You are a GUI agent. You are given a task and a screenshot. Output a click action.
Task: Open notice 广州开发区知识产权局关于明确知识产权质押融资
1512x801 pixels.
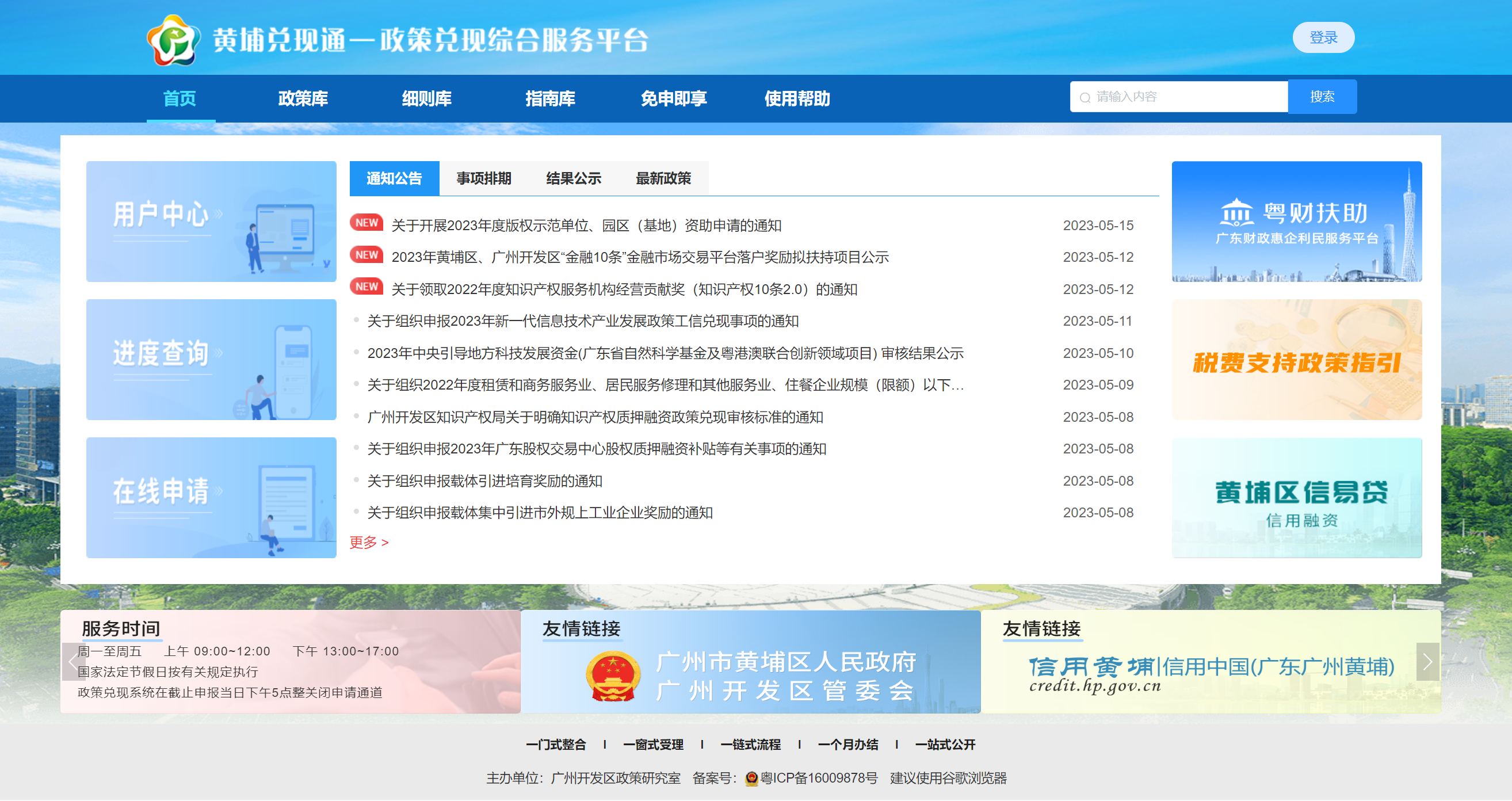pyautogui.click(x=595, y=418)
